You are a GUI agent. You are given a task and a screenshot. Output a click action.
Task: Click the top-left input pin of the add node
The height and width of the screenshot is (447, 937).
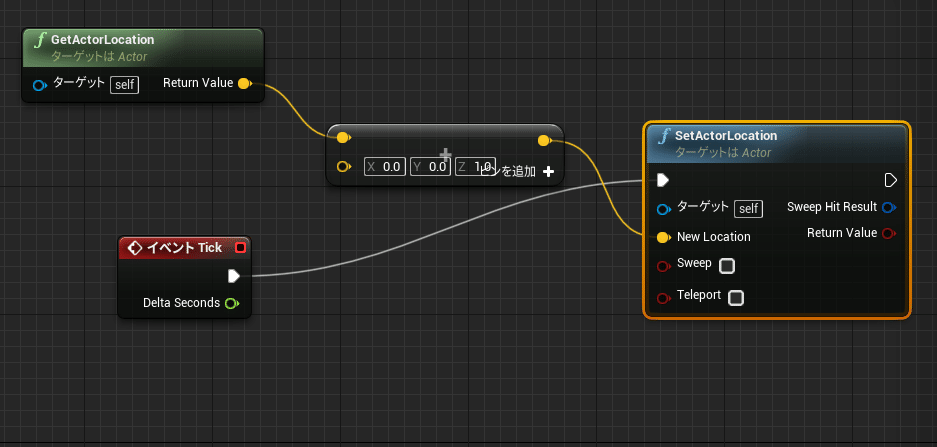click(342, 138)
